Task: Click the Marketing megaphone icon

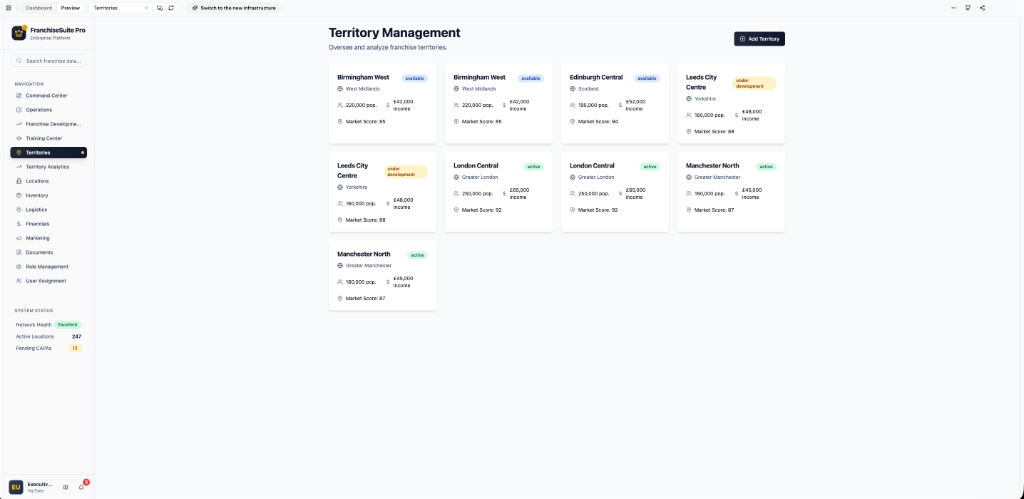Action: pyautogui.click(x=19, y=238)
